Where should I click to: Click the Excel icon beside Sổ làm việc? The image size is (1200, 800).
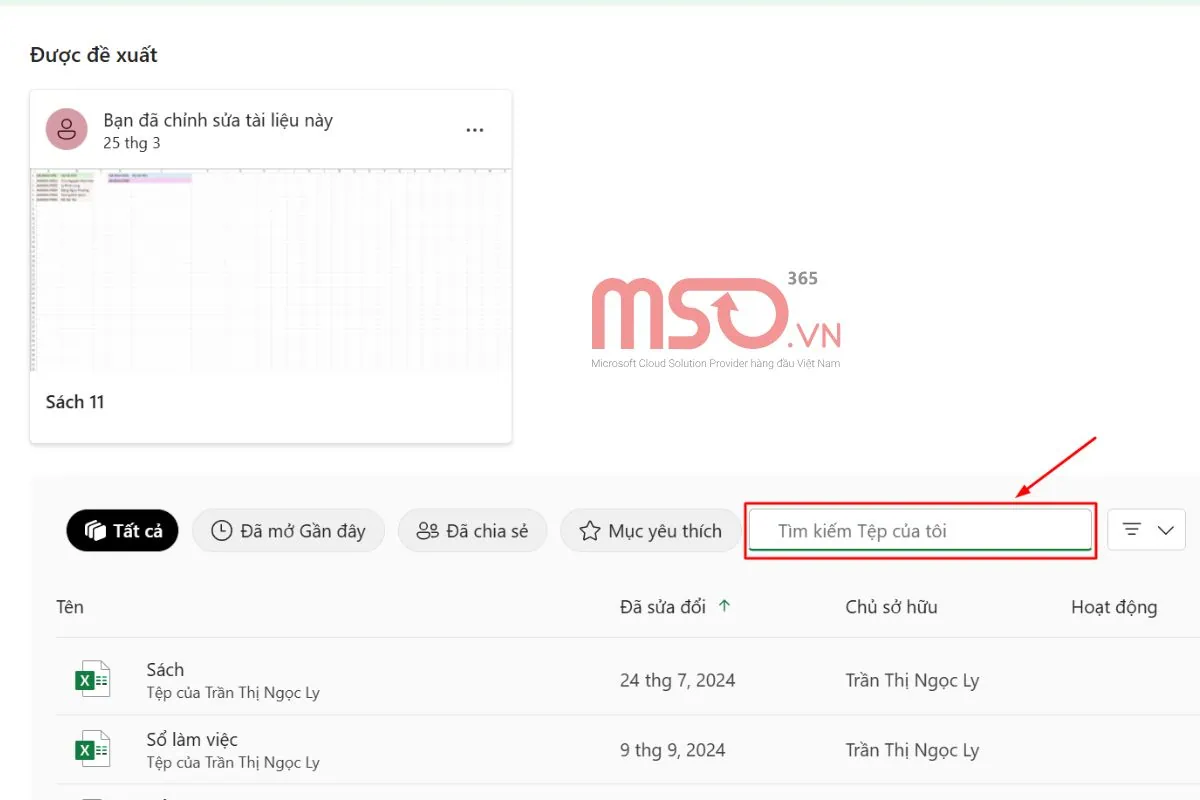(93, 749)
